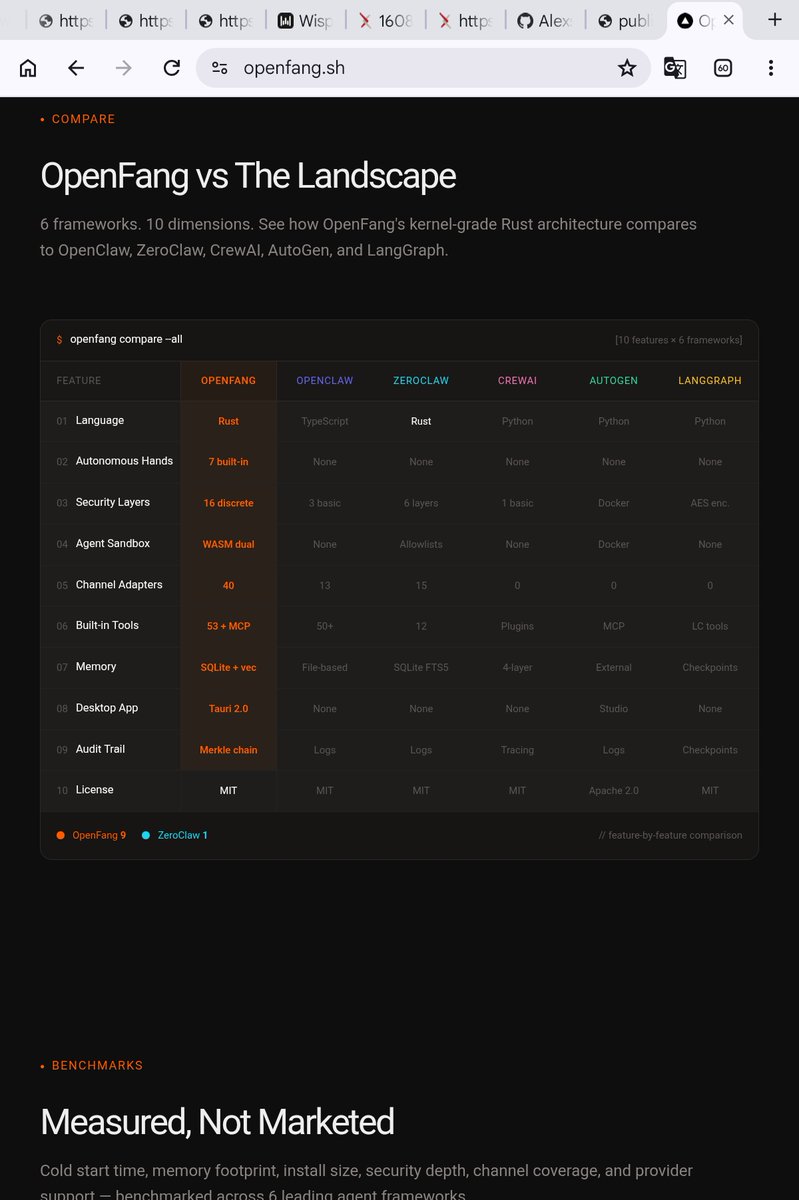This screenshot has height=1200, width=799.
Task: Open tab switcher showing 60 tabs
Action: click(x=723, y=68)
